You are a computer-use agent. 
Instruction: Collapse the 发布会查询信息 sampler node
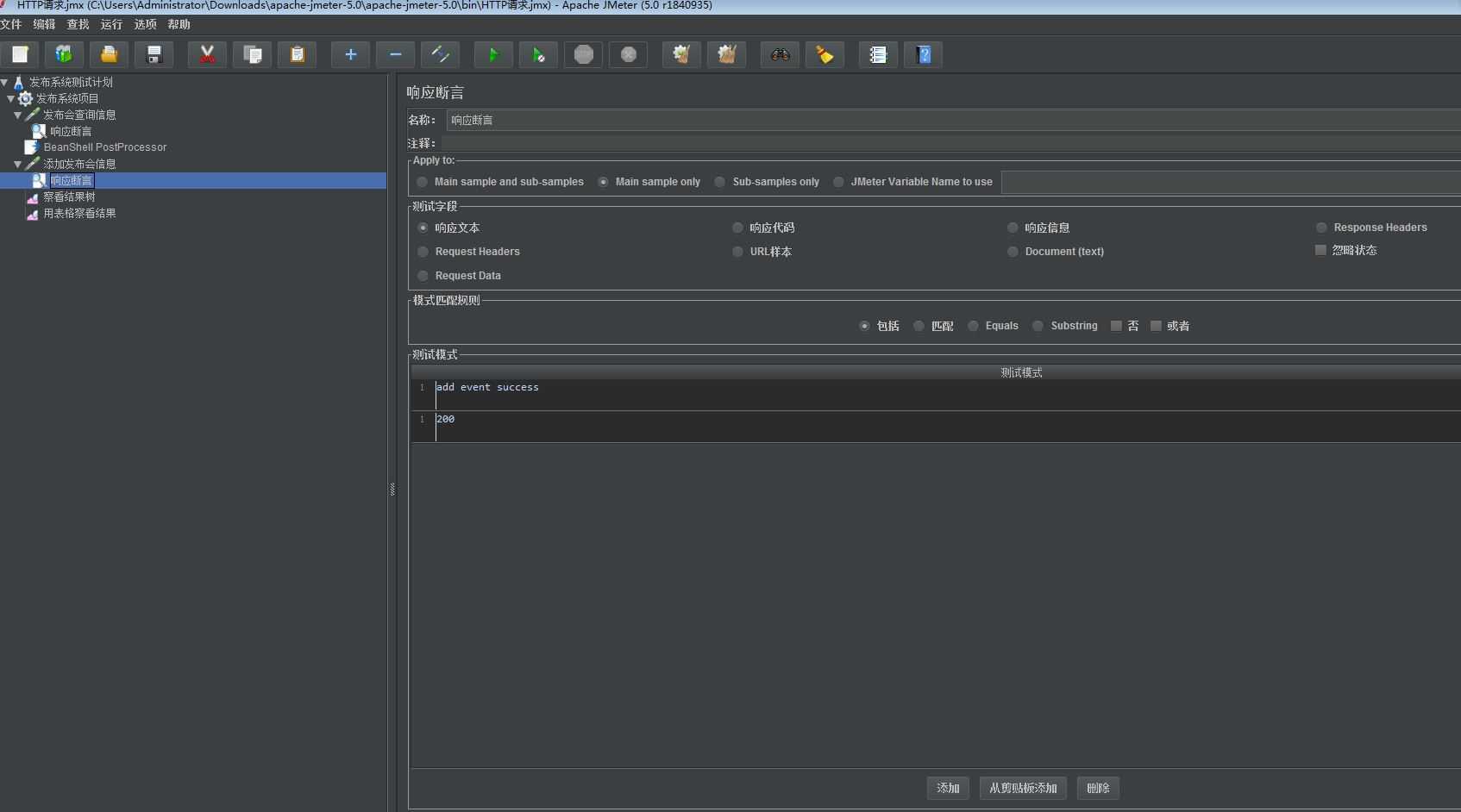coord(18,115)
